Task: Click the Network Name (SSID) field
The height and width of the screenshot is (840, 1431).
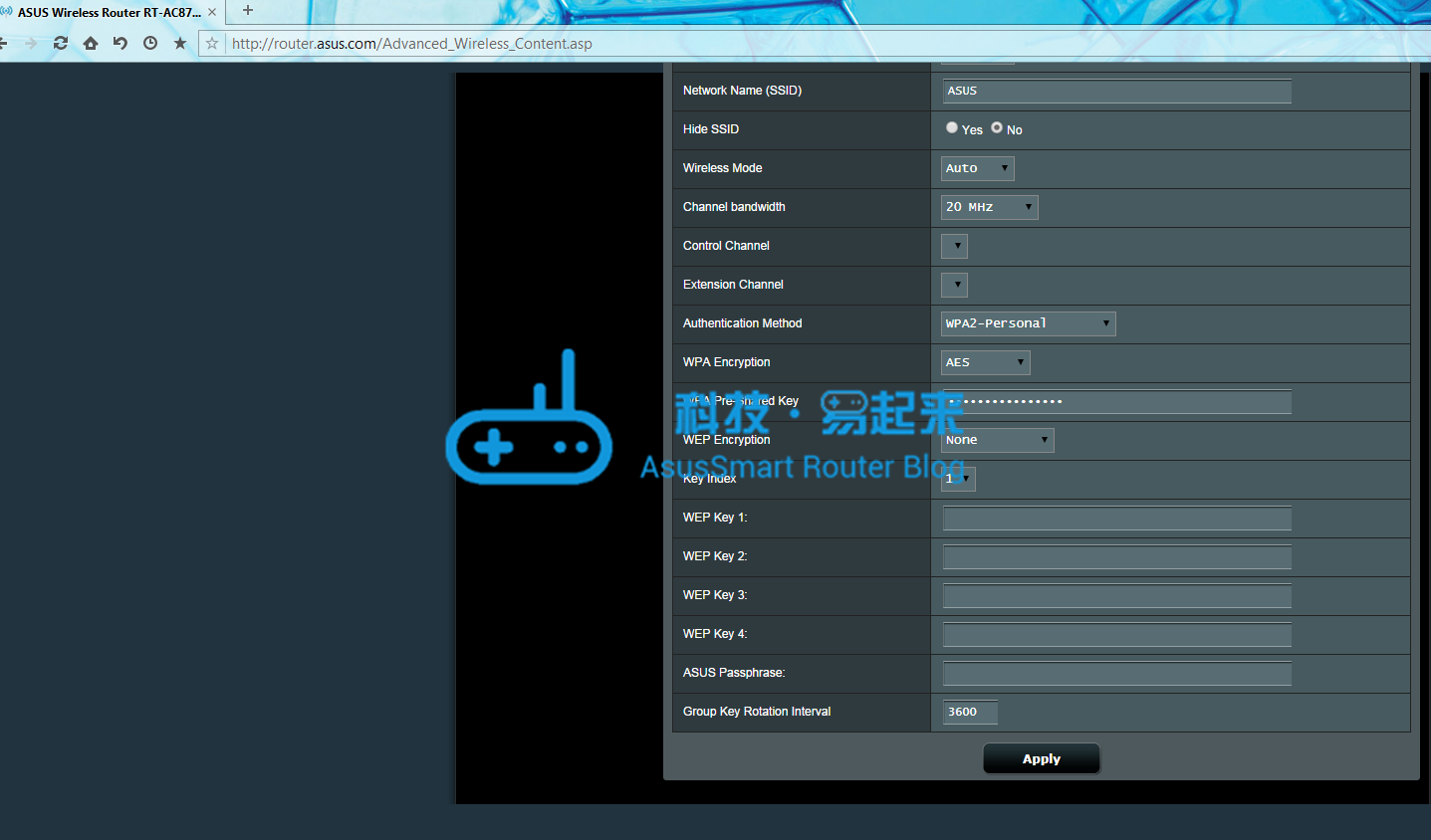Action: click(x=1116, y=91)
